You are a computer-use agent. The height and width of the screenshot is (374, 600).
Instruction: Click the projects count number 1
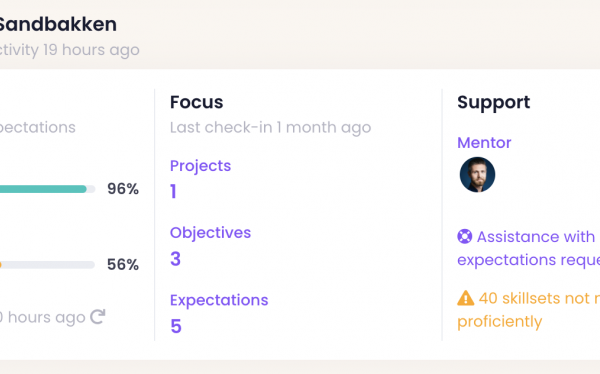click(x=173, y=191)
